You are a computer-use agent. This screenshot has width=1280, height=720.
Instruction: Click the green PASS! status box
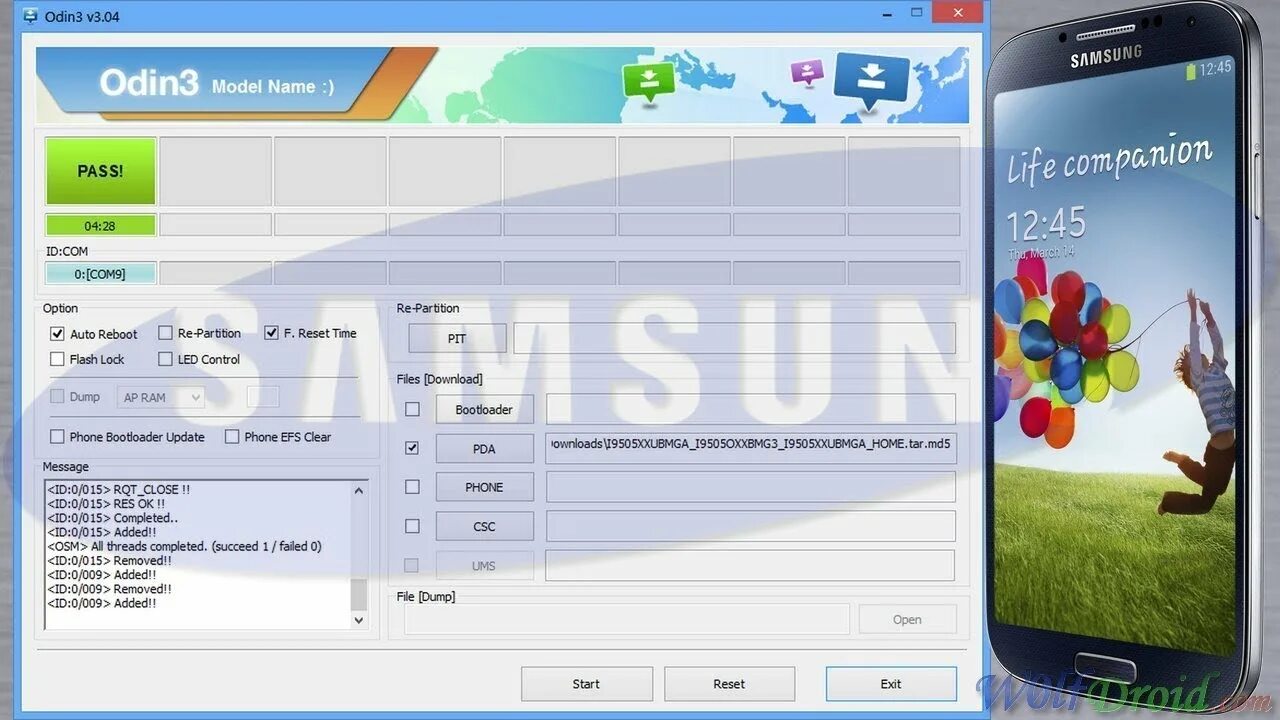click(x=100, y=171)
